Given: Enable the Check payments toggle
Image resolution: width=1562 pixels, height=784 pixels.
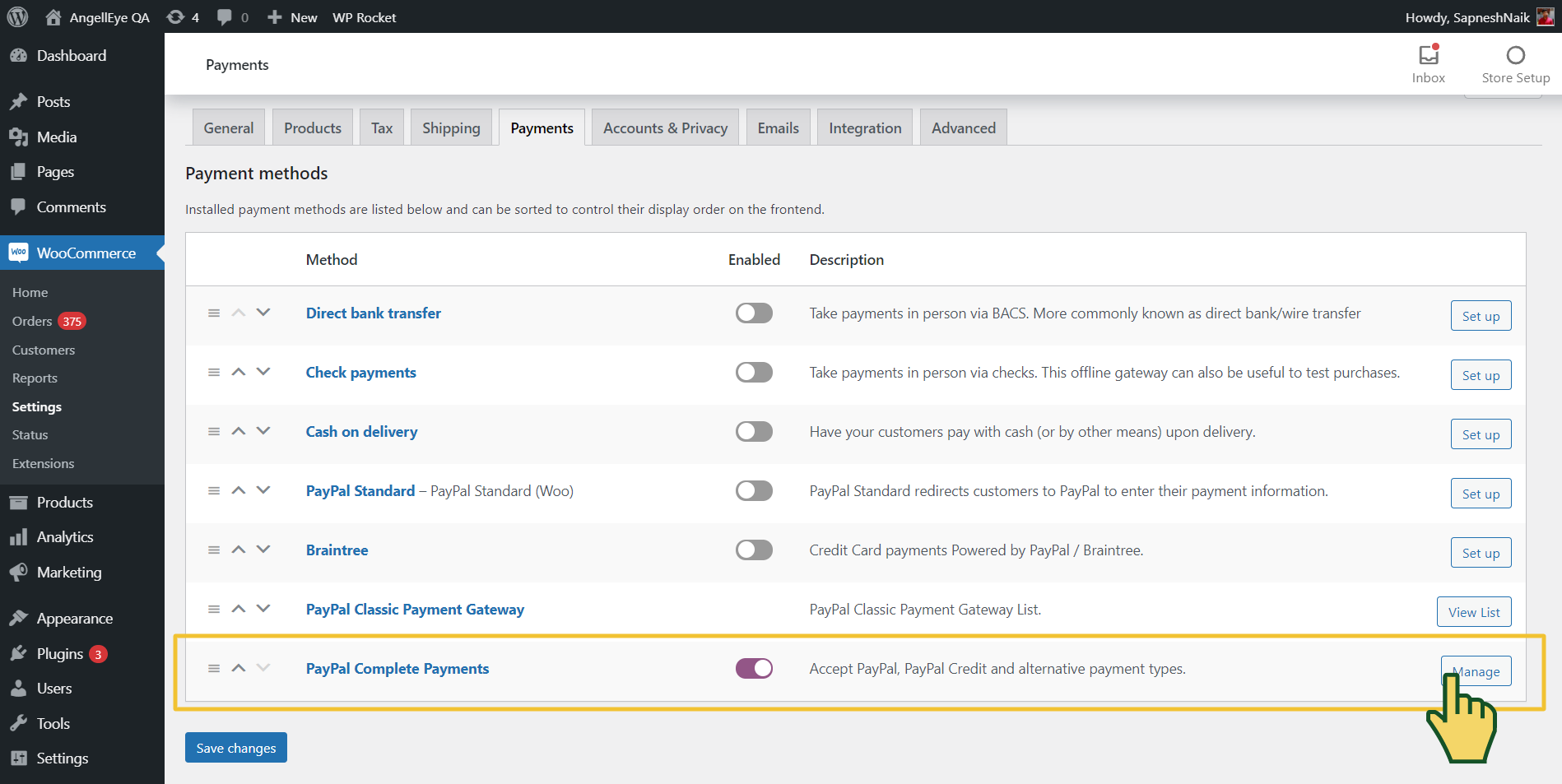Looking at the screenshot, I should point(754,372).
